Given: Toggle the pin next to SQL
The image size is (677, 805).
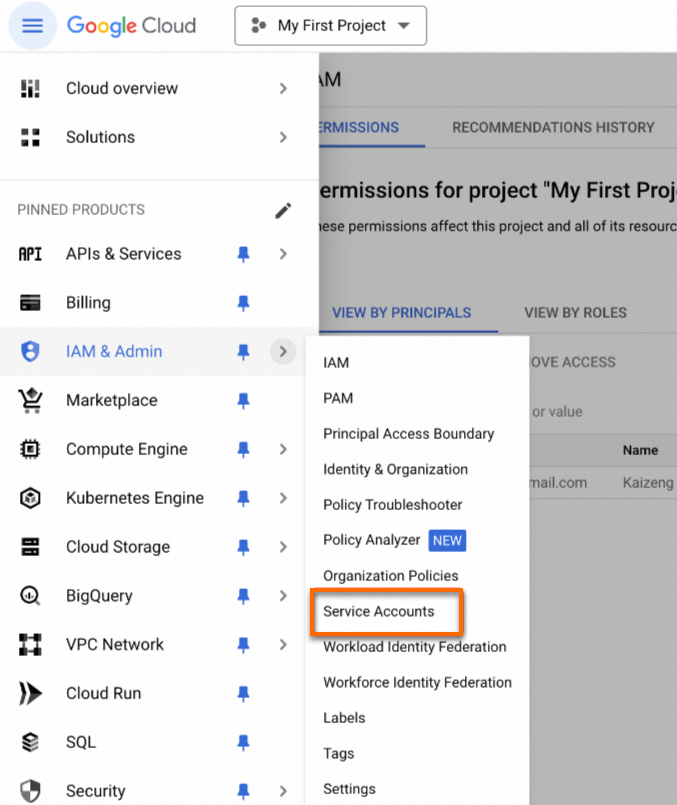Looking at the screenshot, I should pyautogui.click(x=243, y=742).
